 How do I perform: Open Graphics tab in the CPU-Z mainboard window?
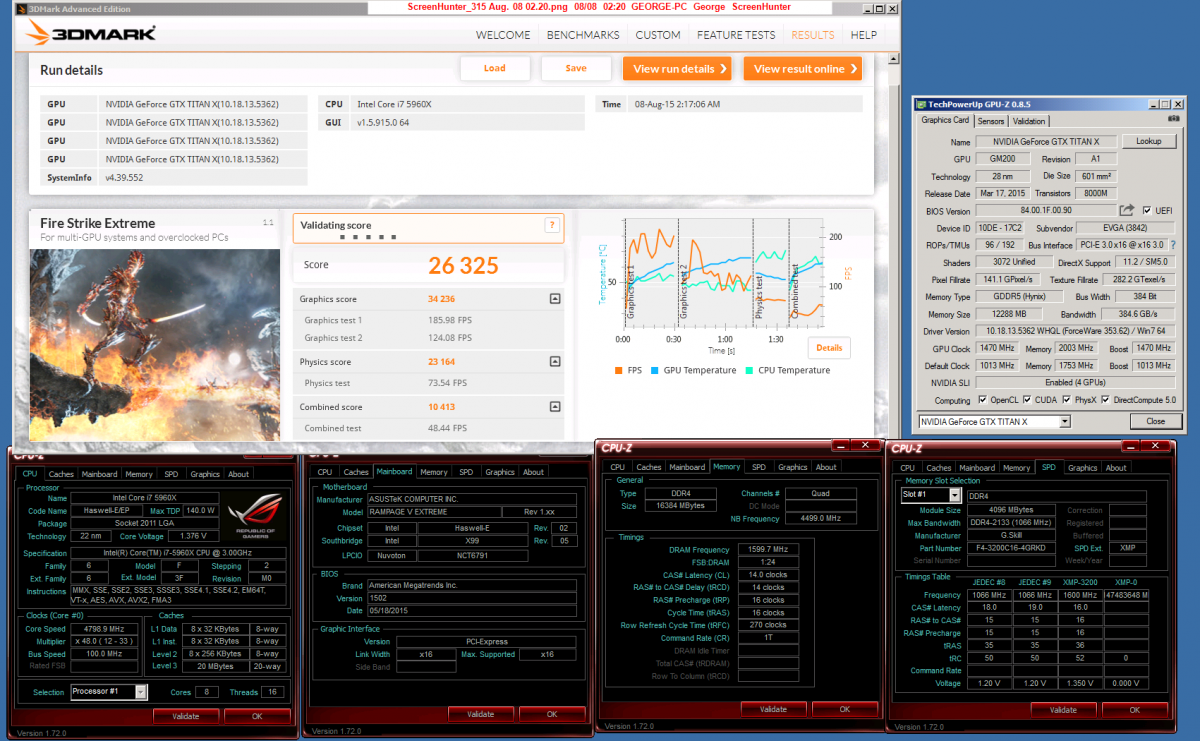(500, 472)
